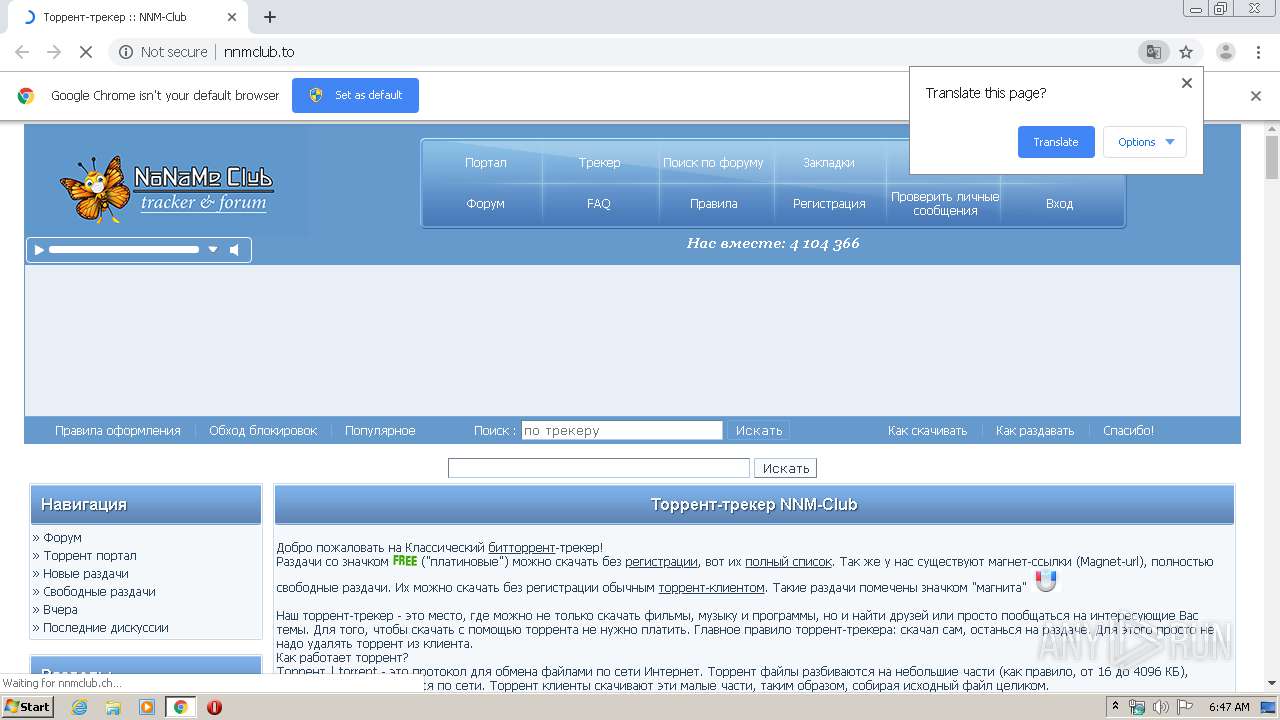The image size is (1280, 720).
Task: Click the red Opera icon in taskbar
Action: 214,707
